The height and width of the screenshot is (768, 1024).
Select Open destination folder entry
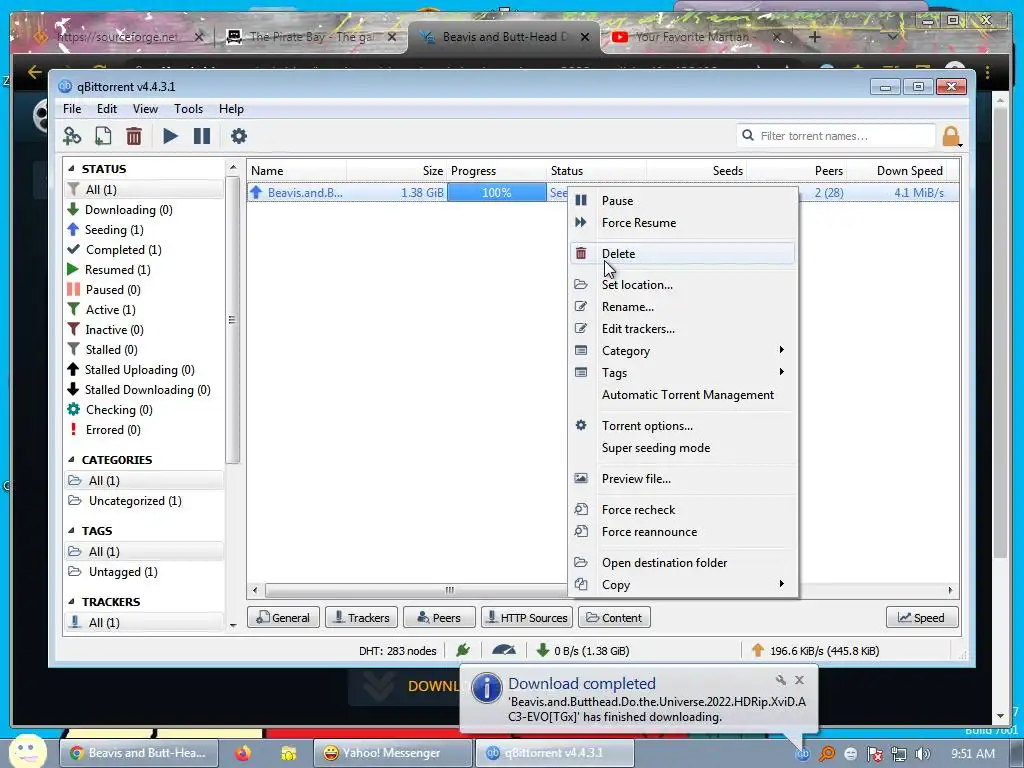pyautogui.click(x=682, y=563)
